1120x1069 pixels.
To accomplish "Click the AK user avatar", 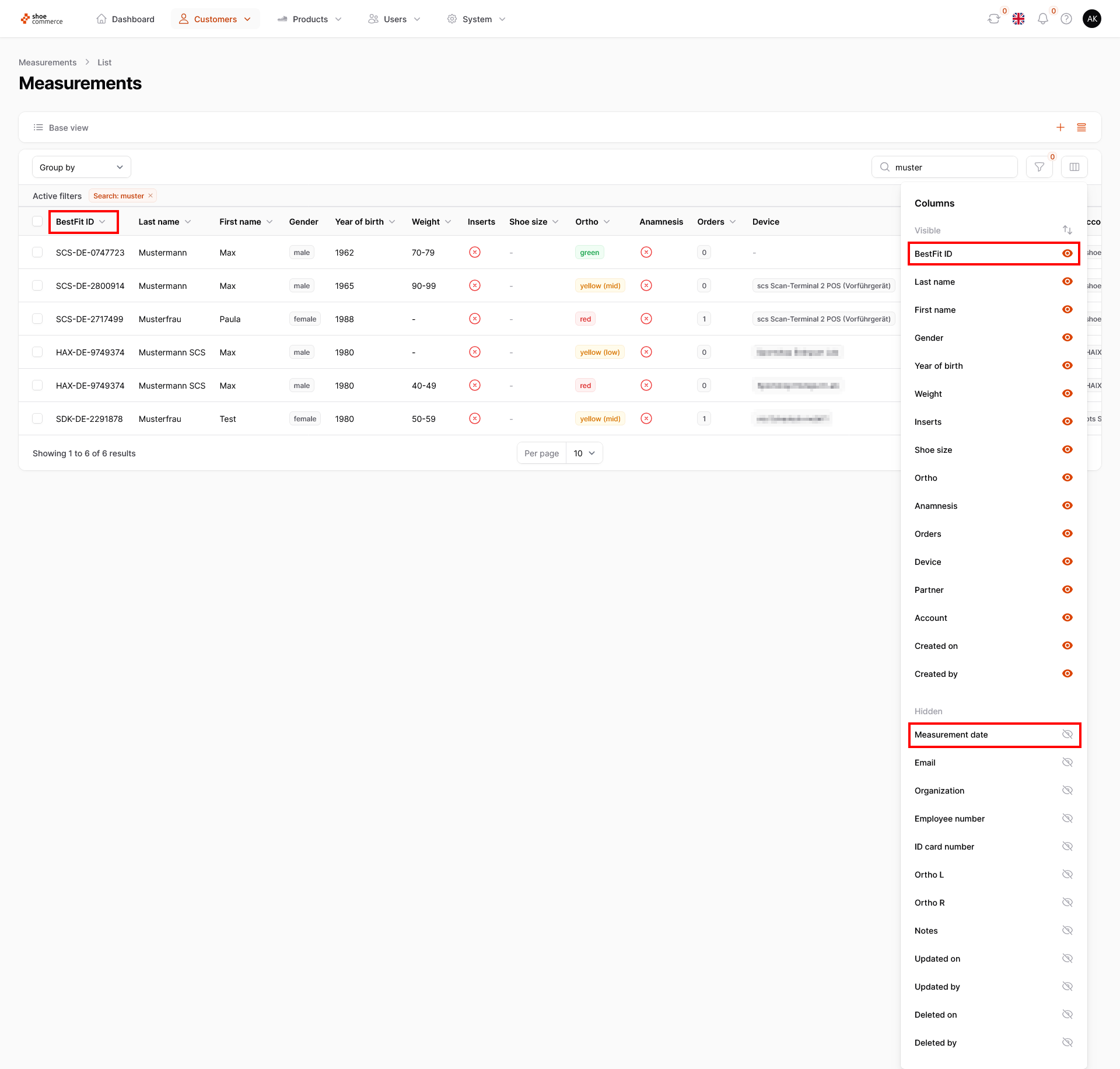I will click(x=1092, y=19).
